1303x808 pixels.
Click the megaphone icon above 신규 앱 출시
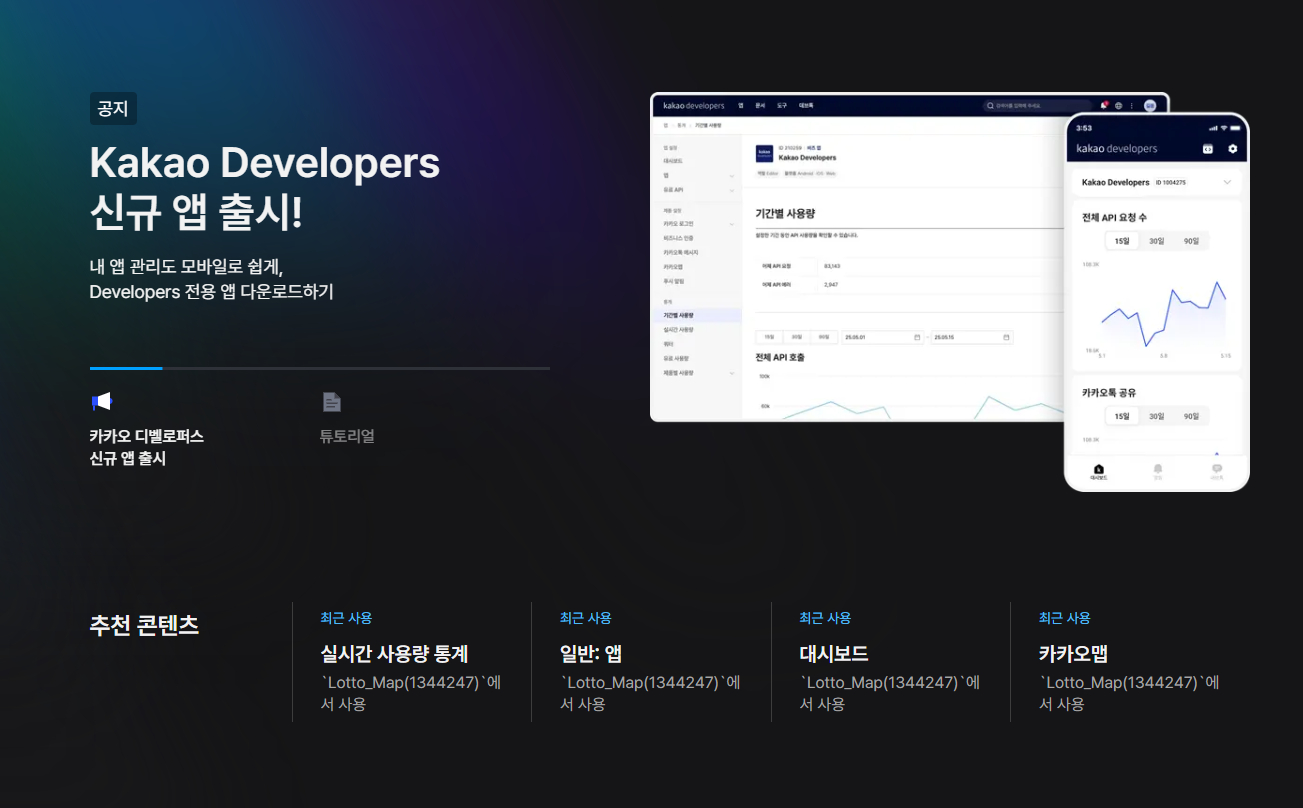pos(101,402)
